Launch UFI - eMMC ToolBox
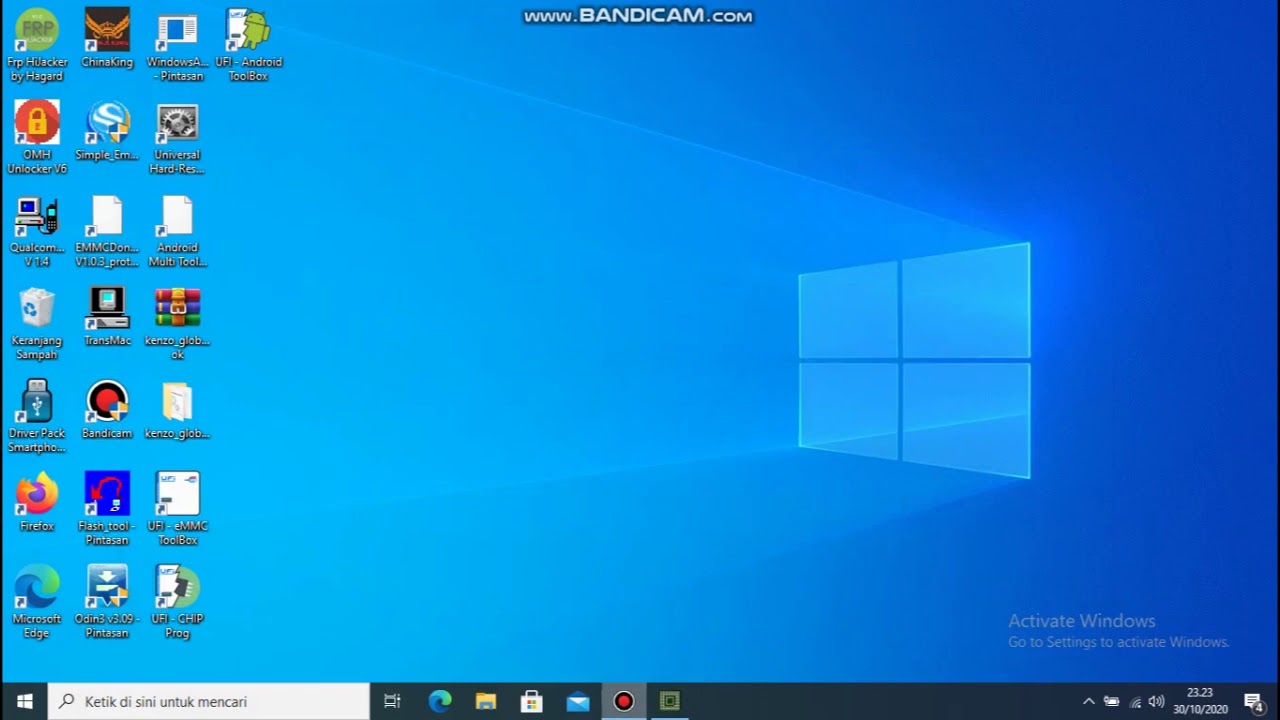 click(x=177, y=509)
